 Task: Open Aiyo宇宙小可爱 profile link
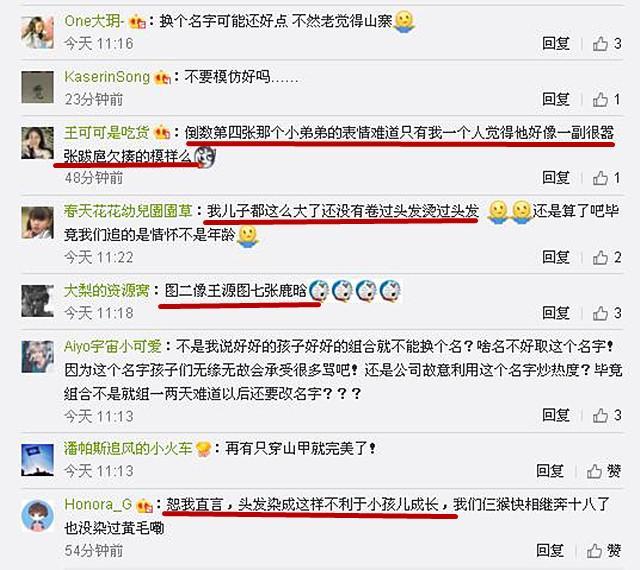pyautogui.click(x=113, y=347)
